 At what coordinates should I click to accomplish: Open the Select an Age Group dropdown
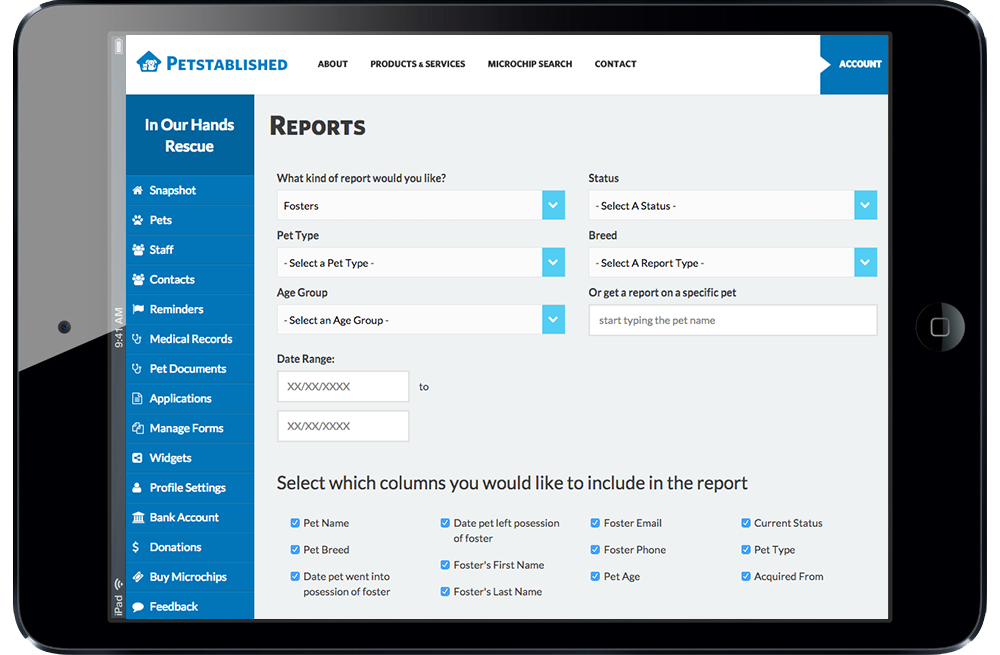(420, 320)
